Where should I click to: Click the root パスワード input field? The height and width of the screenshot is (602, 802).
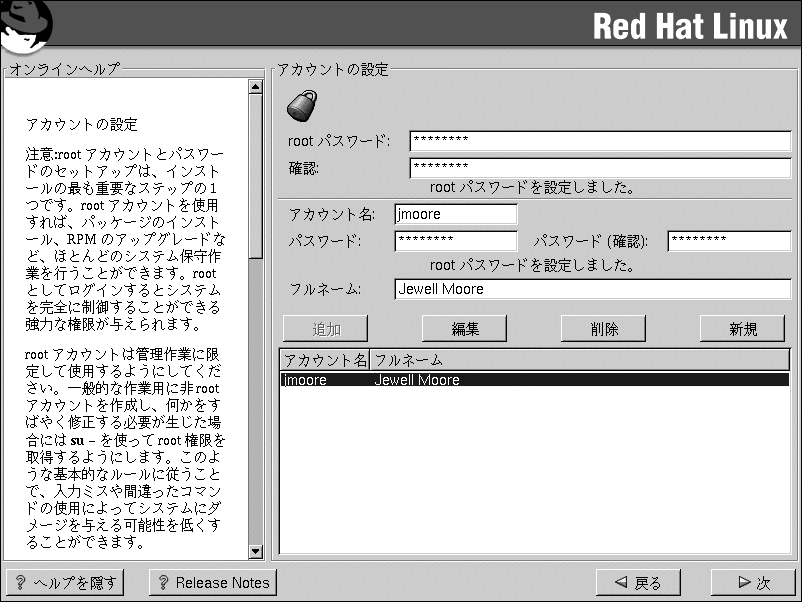(x=600, y=141)
